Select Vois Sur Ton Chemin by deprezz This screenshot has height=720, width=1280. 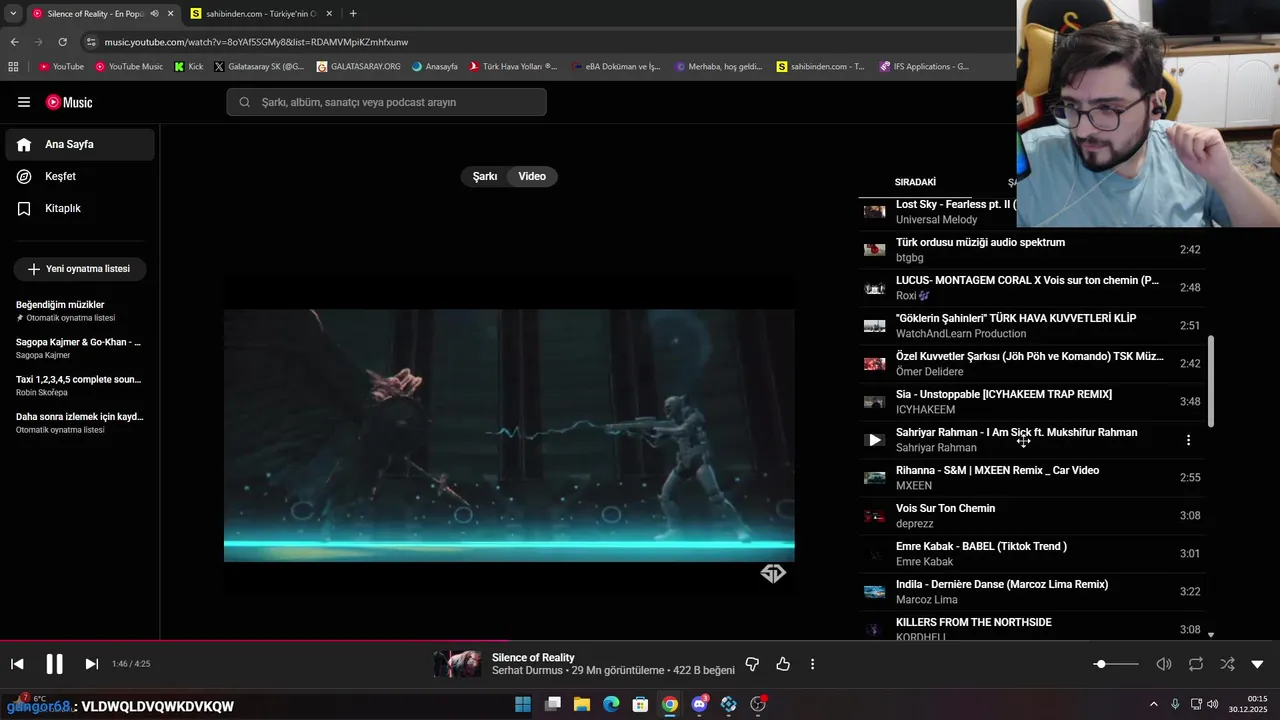1032,516
